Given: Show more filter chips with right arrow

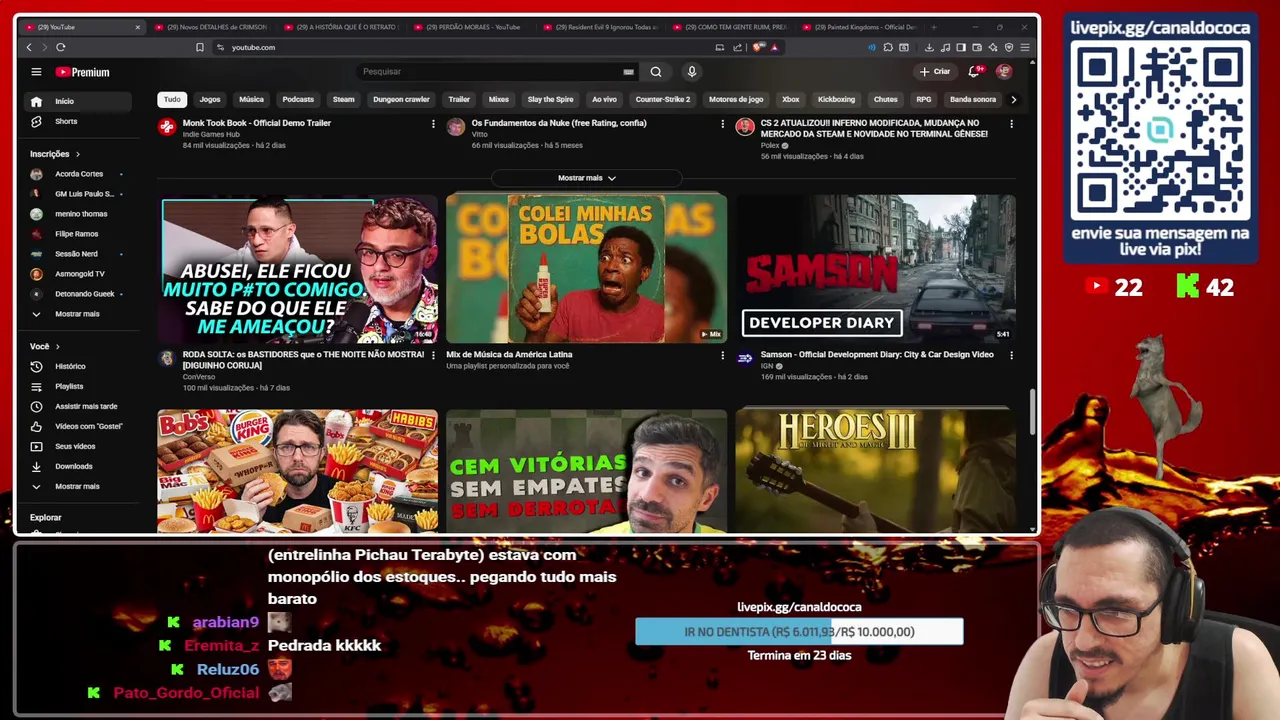Looking at the screenshot, I should tap(1013, 100).
